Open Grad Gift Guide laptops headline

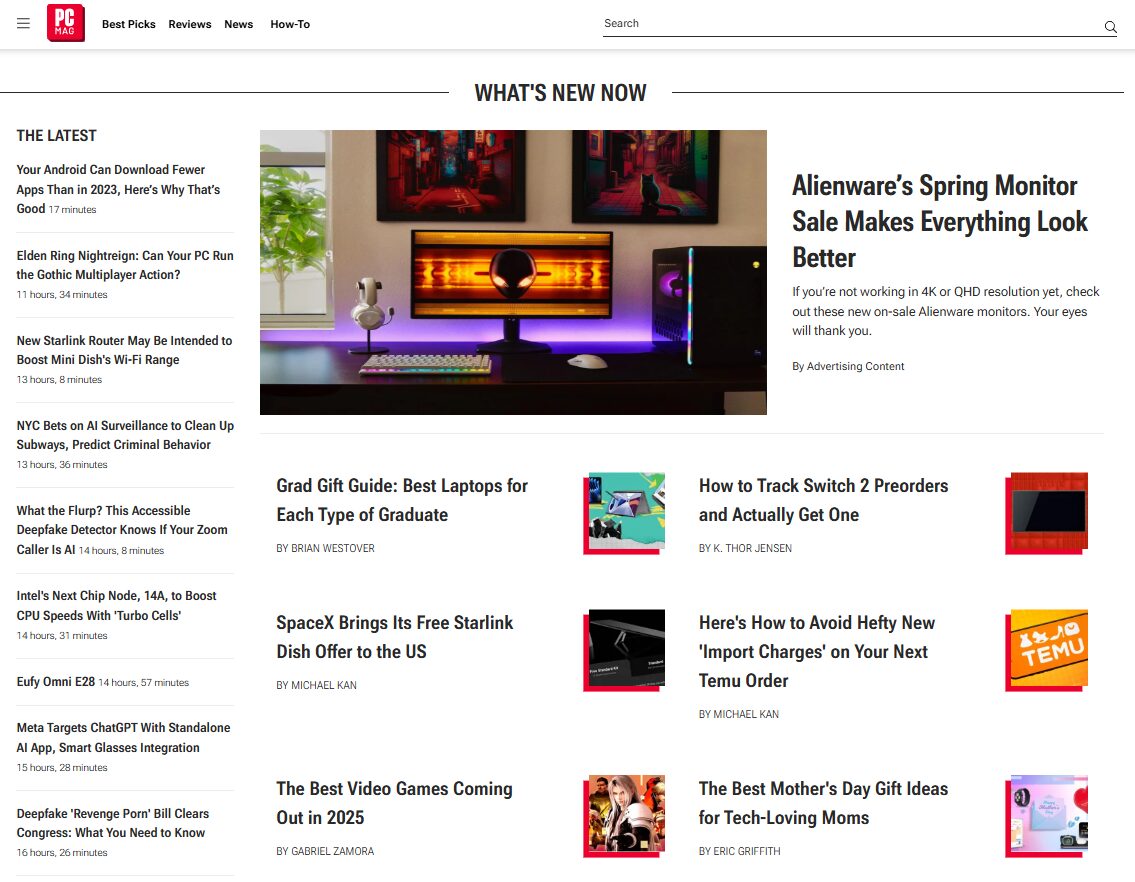(402, 500)
